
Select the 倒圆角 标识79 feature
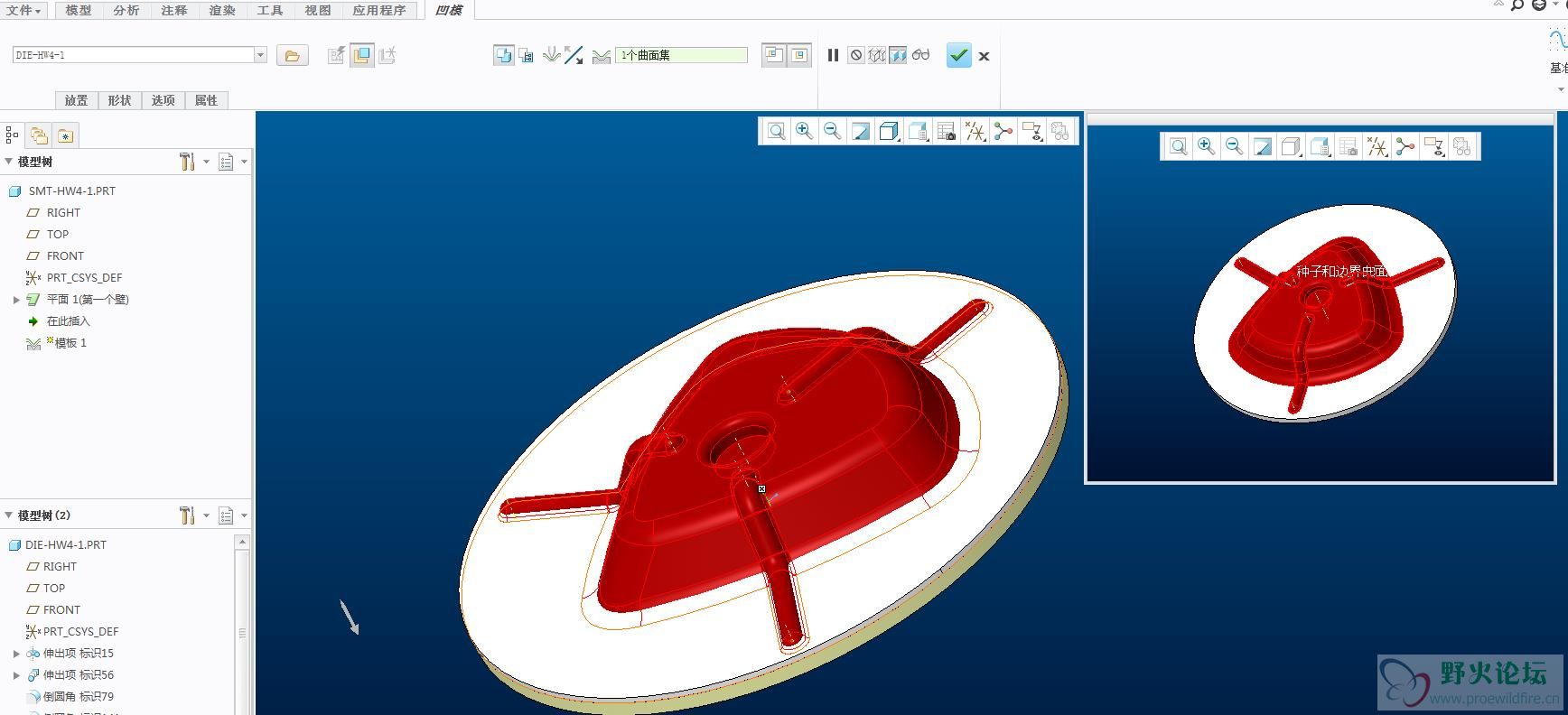[x=79, y=696]
